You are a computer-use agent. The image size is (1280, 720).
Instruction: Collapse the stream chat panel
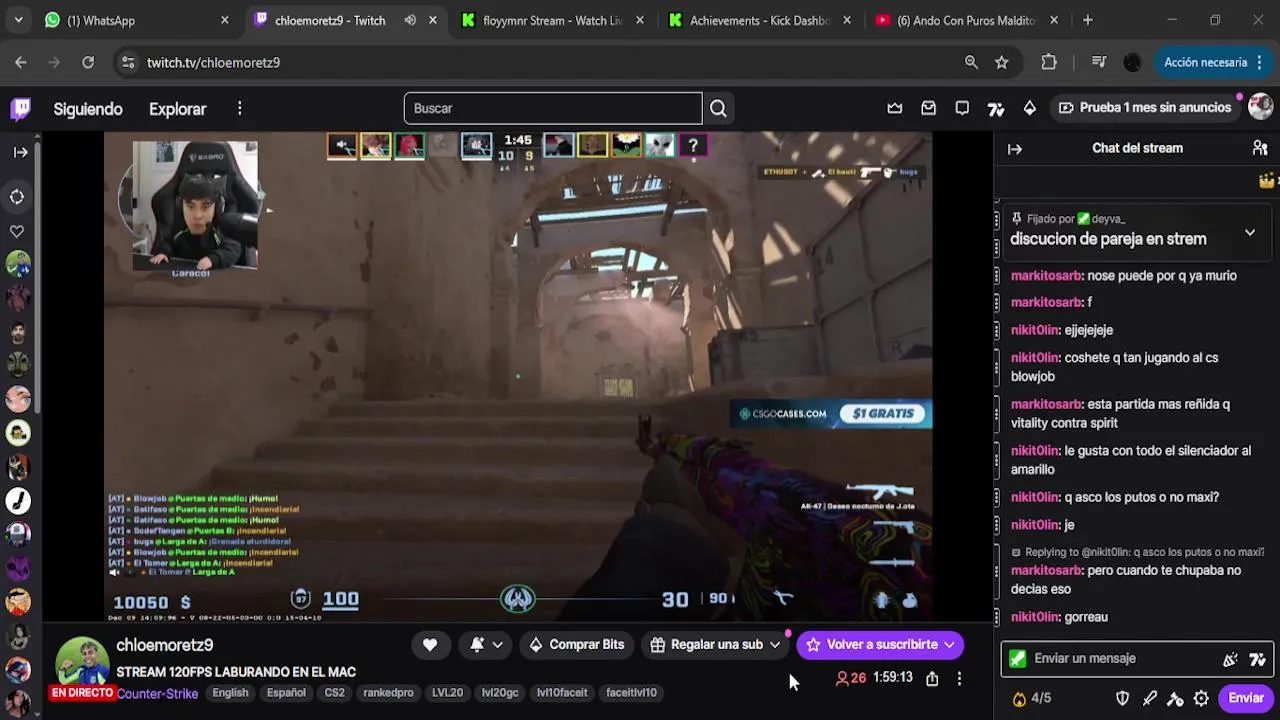pos(1015,149)
